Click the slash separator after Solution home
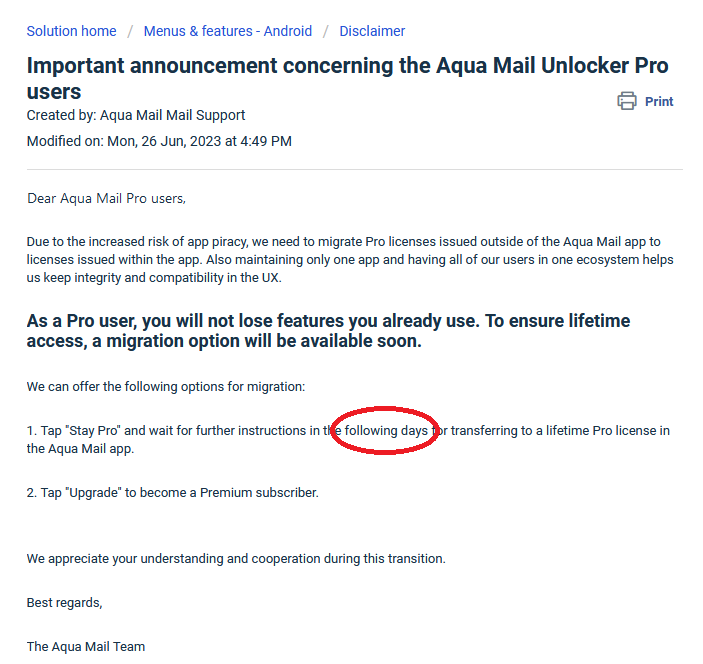This screenshot has width=703, height=664. (x=130, y=31)
